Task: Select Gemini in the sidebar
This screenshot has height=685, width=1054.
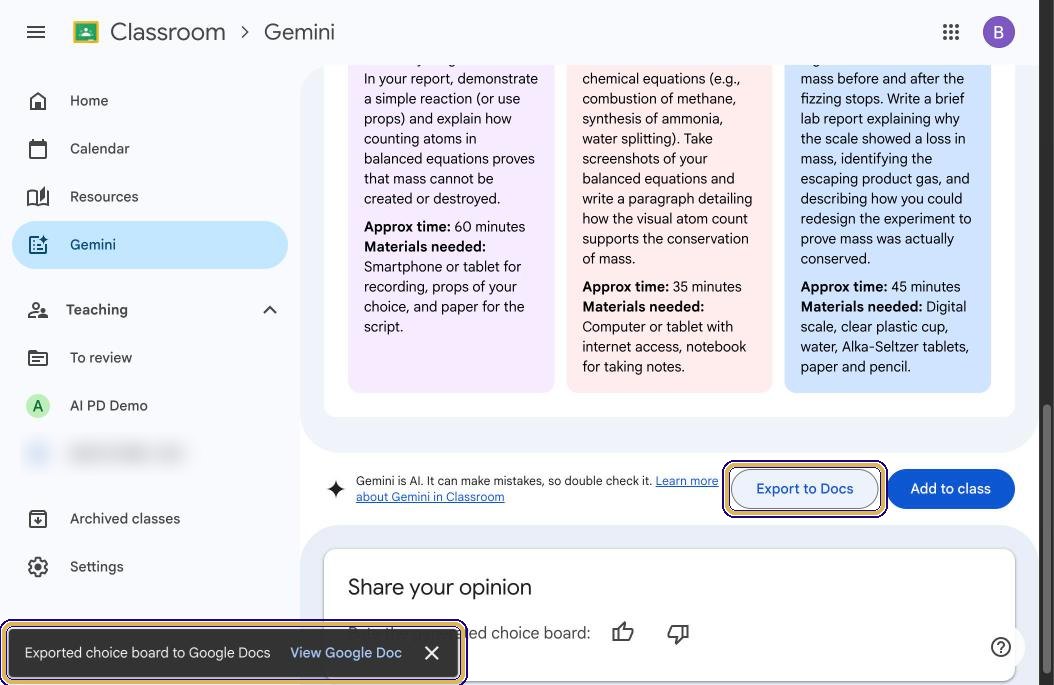Action: 150,245
